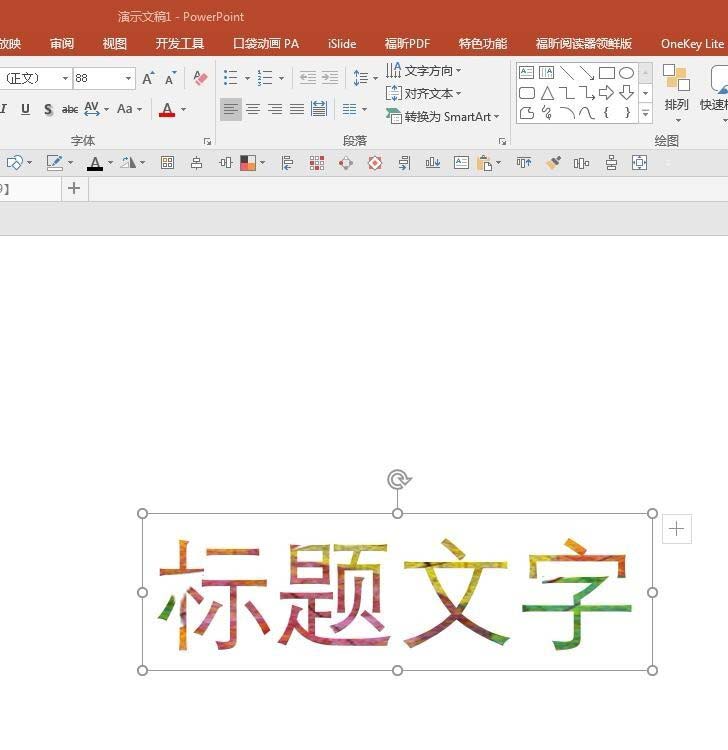Open the font name dropdown

coord(65,78)
